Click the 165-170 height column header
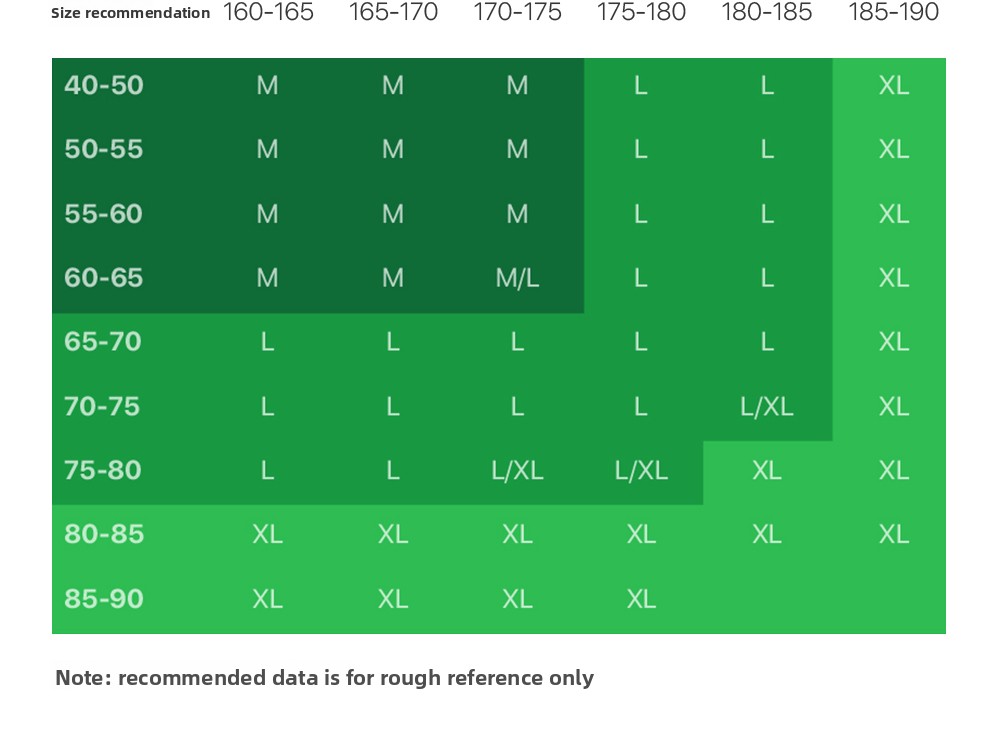The image size is (1000, 739). pyautogui.click(x=393, y=13)
